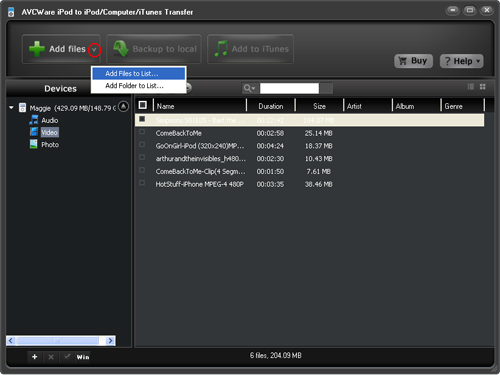
Task: Choose Add Files to List menu item
Action: pos(139,73)
